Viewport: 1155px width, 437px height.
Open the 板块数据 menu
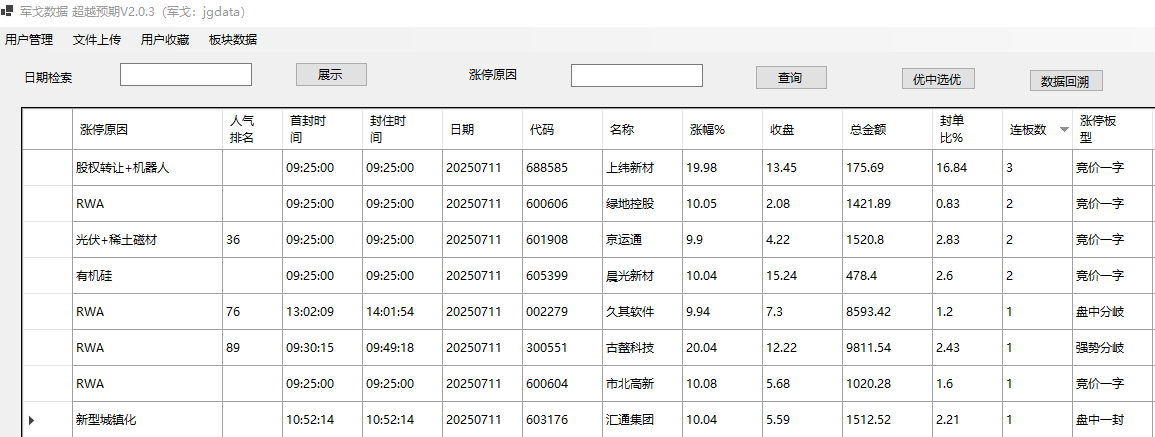(x=233, y=40)
